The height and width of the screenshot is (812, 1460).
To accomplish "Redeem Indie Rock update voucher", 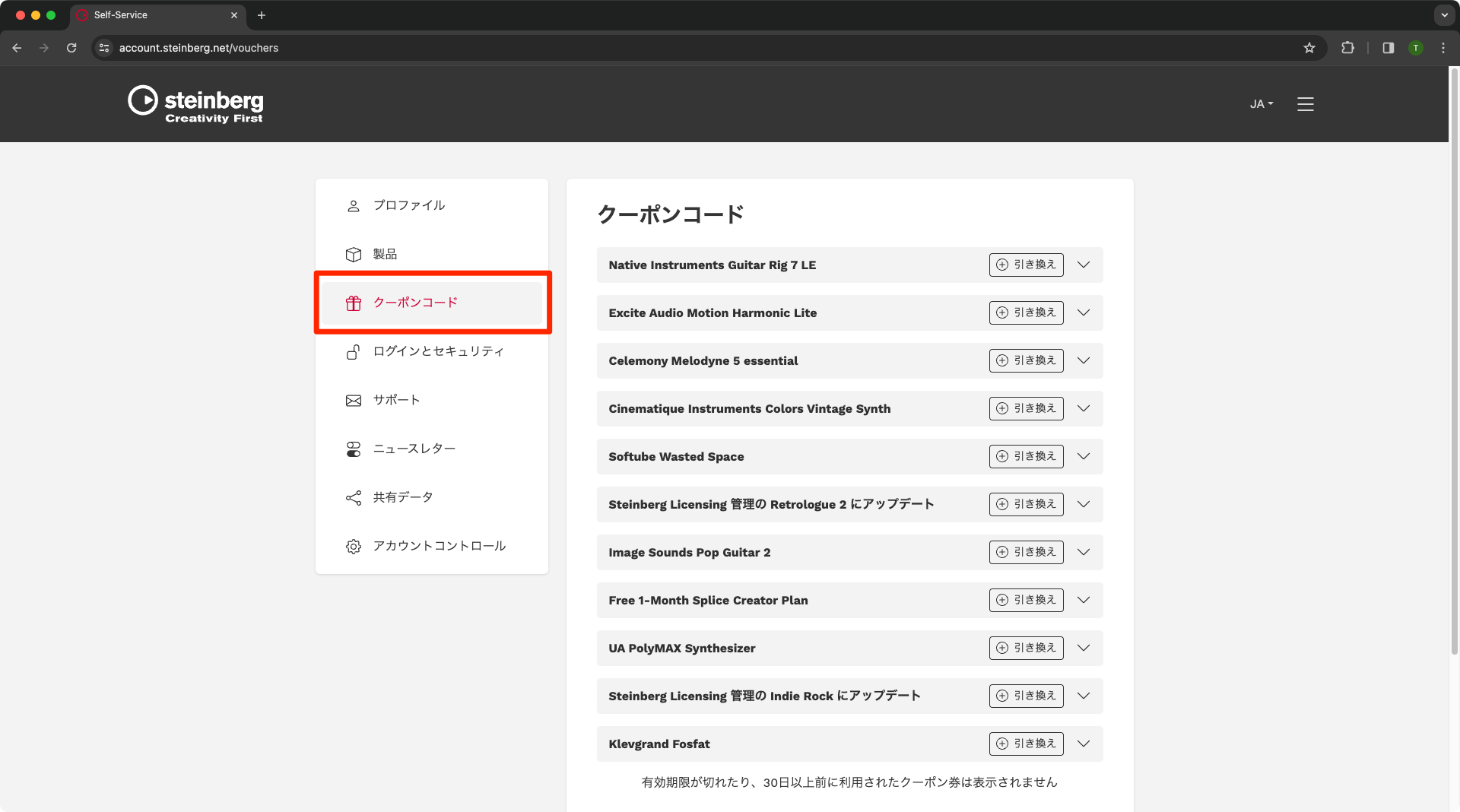I will click(1026, 696).
